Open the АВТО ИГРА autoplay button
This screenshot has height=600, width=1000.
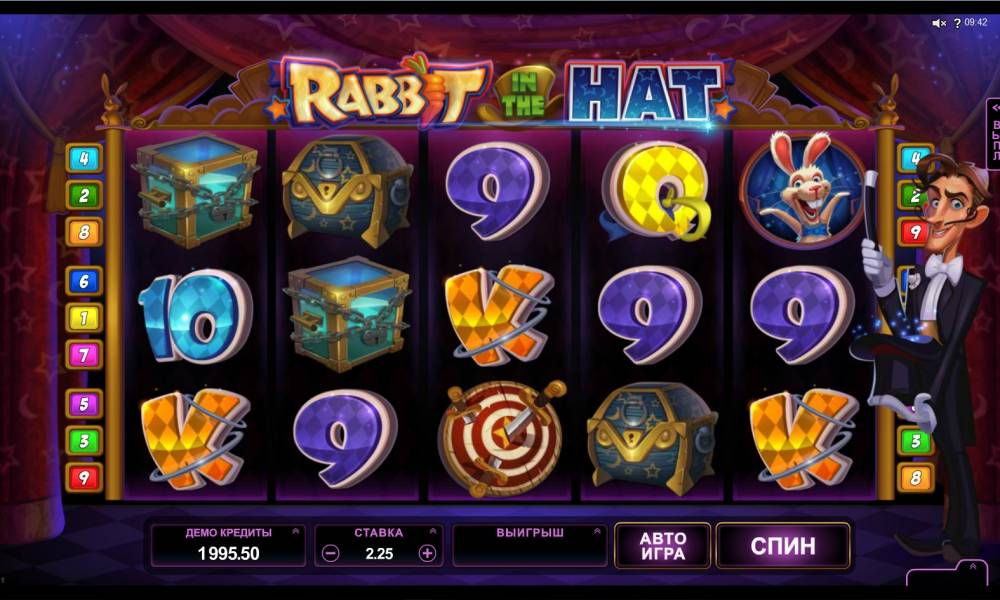[663, 546]
